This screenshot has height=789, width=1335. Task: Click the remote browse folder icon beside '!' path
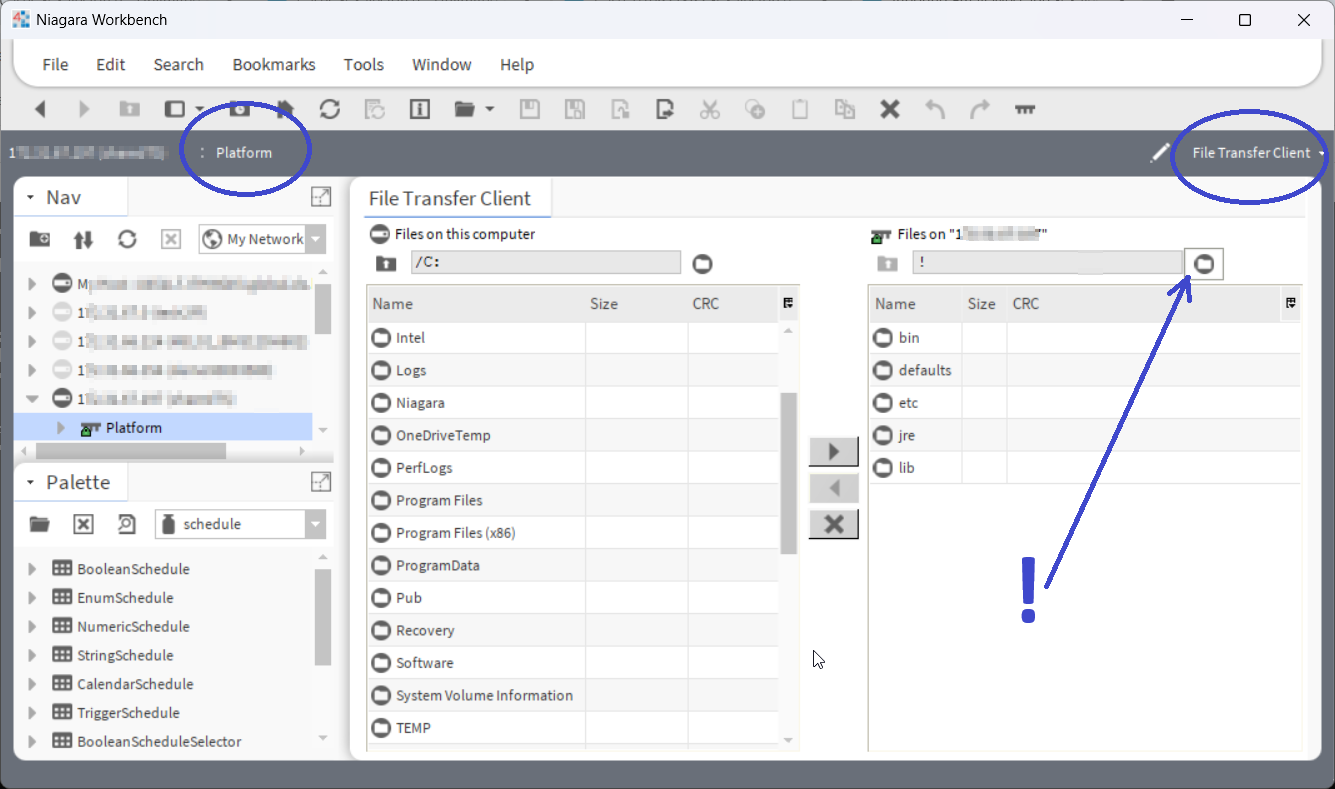[1204, 264]
